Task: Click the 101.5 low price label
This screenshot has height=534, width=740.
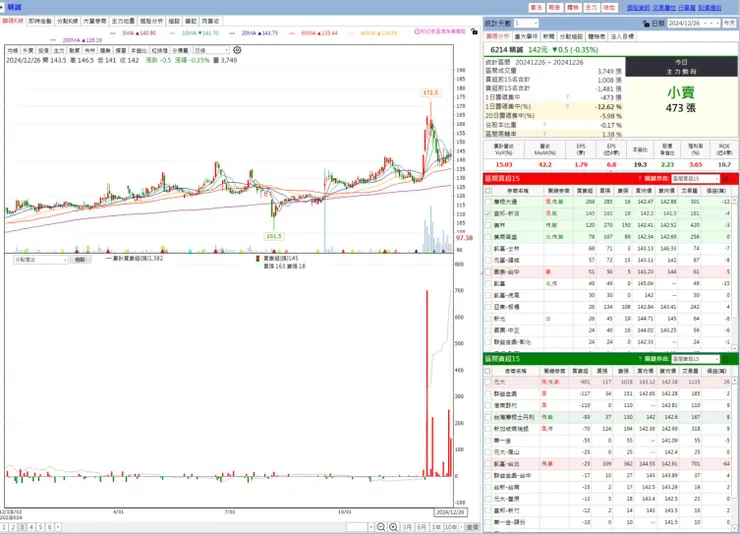Action: (274, 236)
